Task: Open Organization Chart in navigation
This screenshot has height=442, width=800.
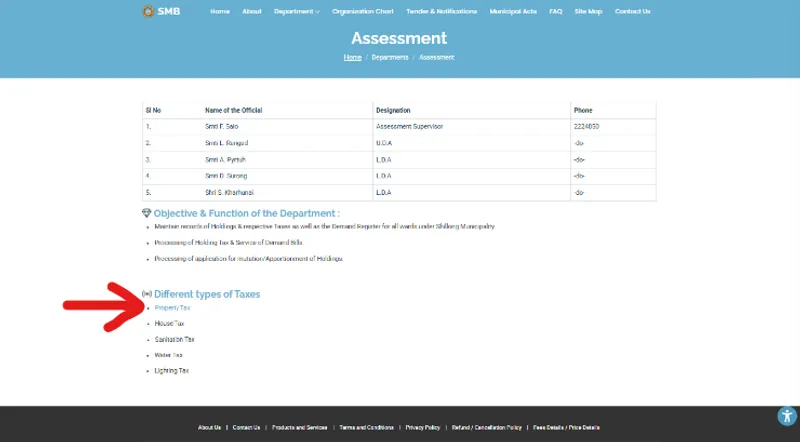Action: pyautogui.click(x=363, y=11)
